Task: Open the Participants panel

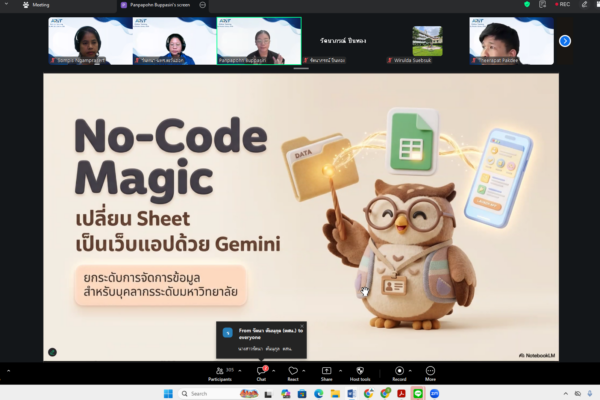Action: pyautogui.click(x=220, y=373)
